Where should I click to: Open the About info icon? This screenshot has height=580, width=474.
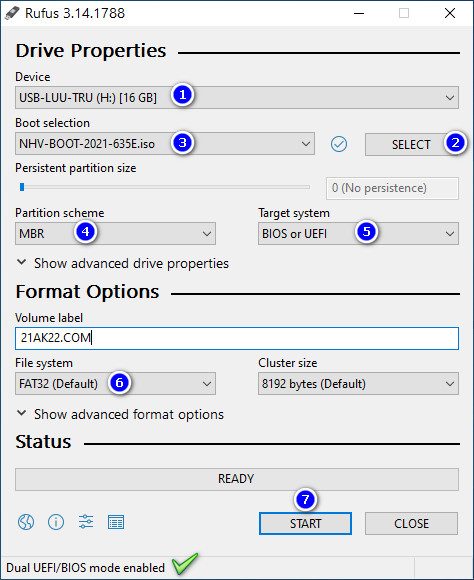56,522
